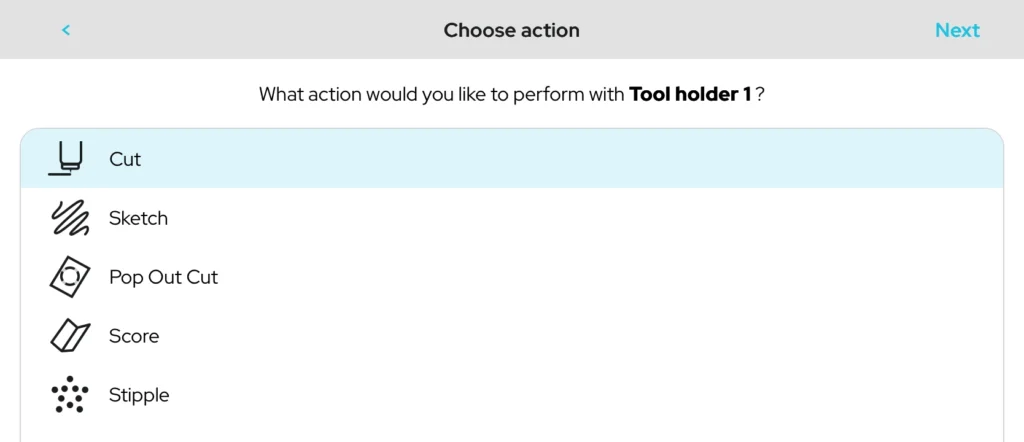Click the Stipple dots icon
1024x442 pixels.
(69, 395)
